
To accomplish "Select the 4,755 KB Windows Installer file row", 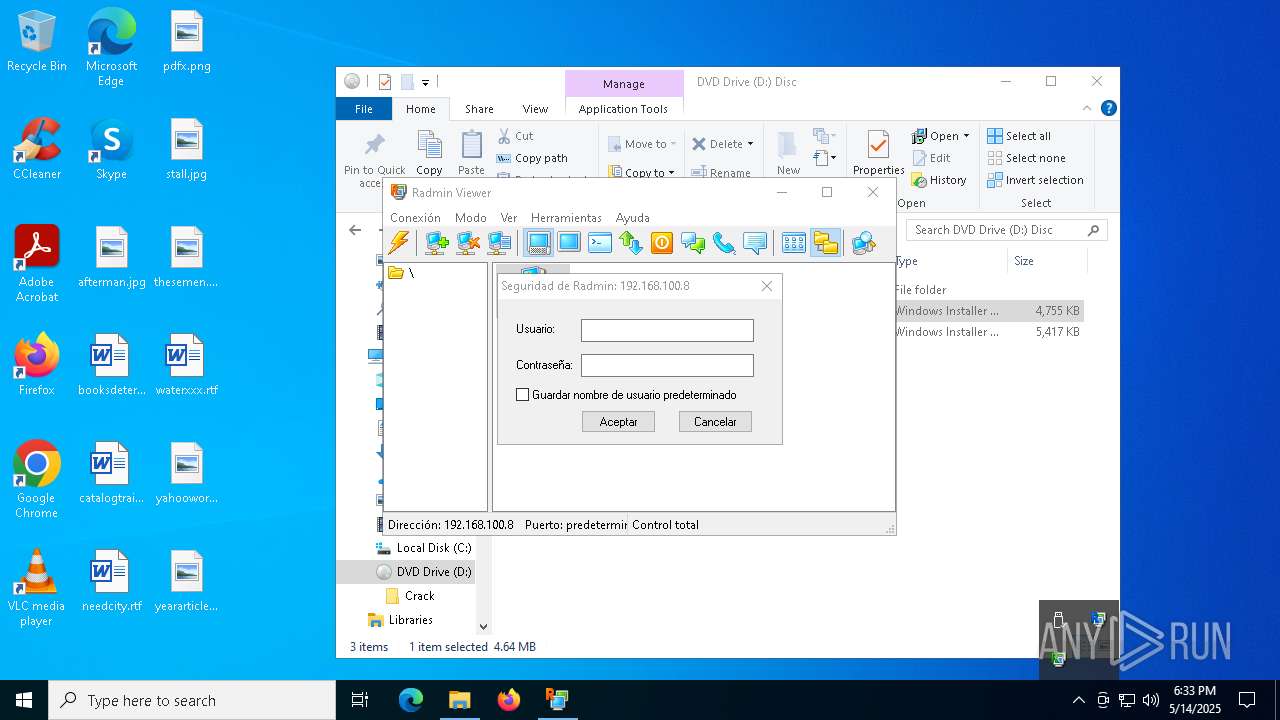I will (x=988, y=311).
